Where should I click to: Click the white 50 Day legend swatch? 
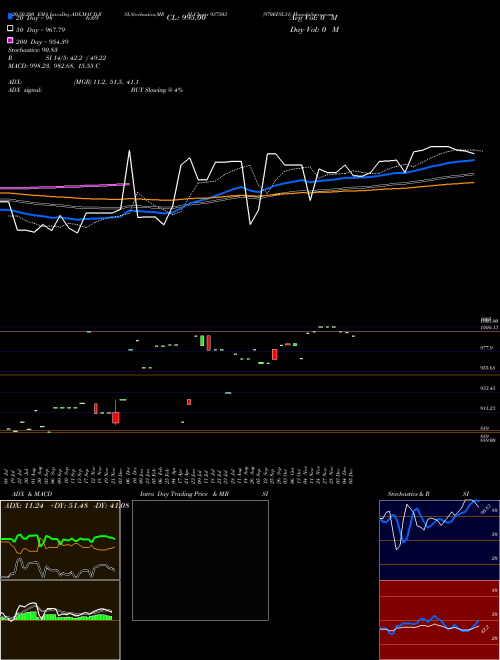[10, 29]
